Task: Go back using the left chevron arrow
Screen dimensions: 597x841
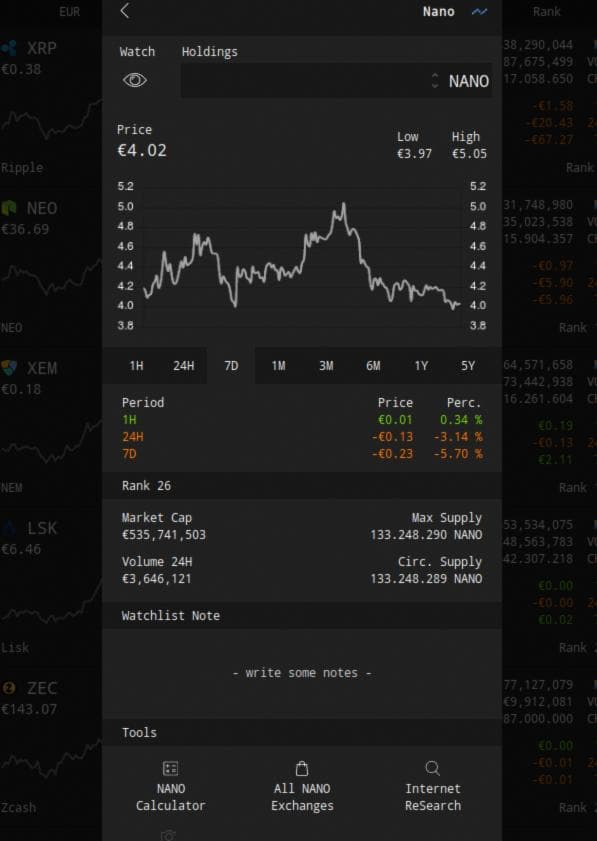Action: tap(125, 11)
